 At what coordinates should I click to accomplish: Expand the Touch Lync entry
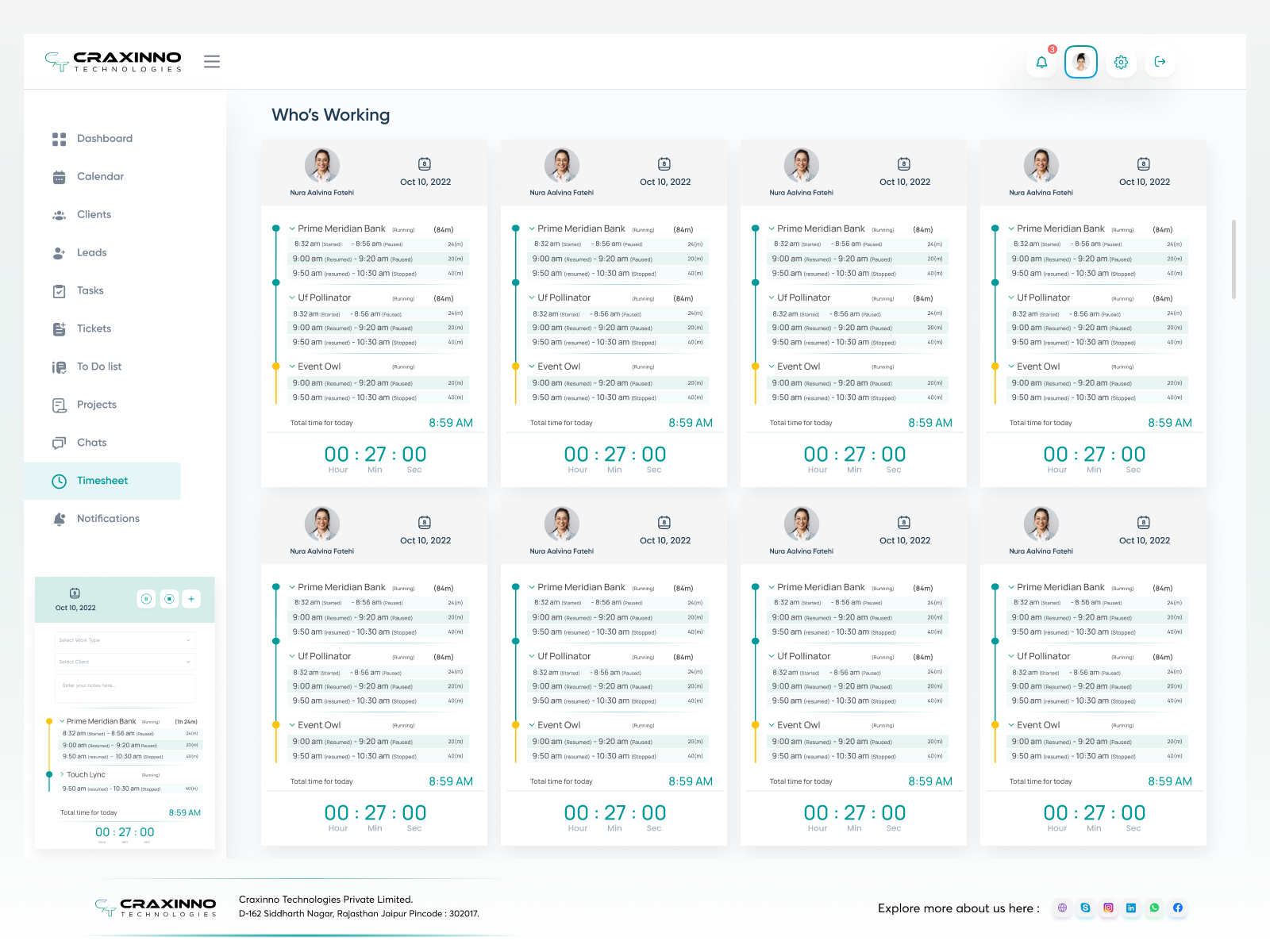pos(62,774)
